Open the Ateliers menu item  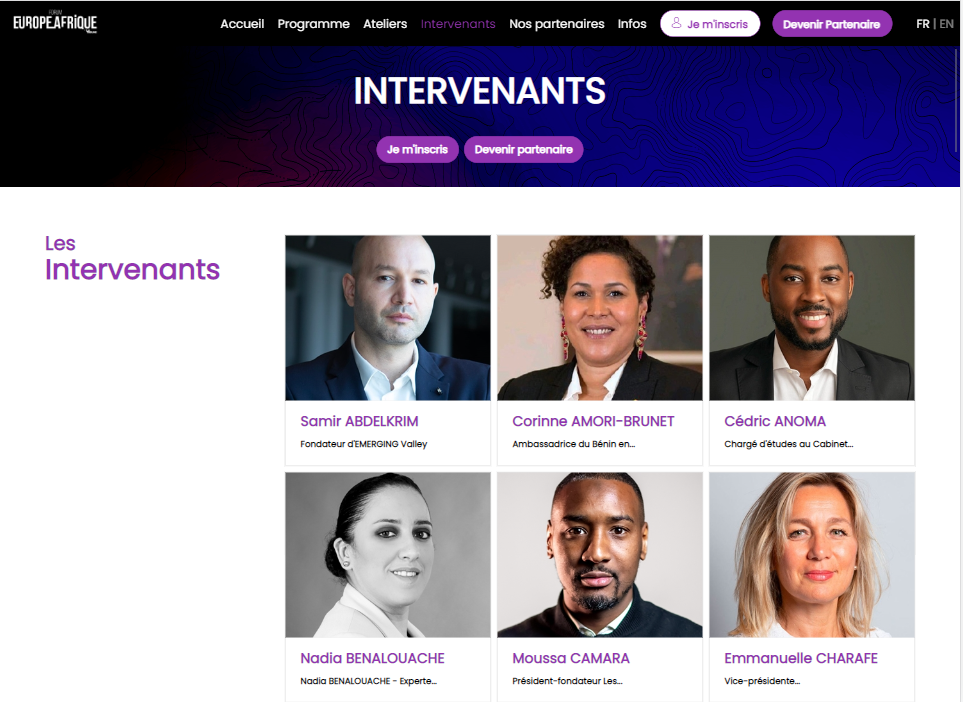pyautogui.click(x=384, y=24)
